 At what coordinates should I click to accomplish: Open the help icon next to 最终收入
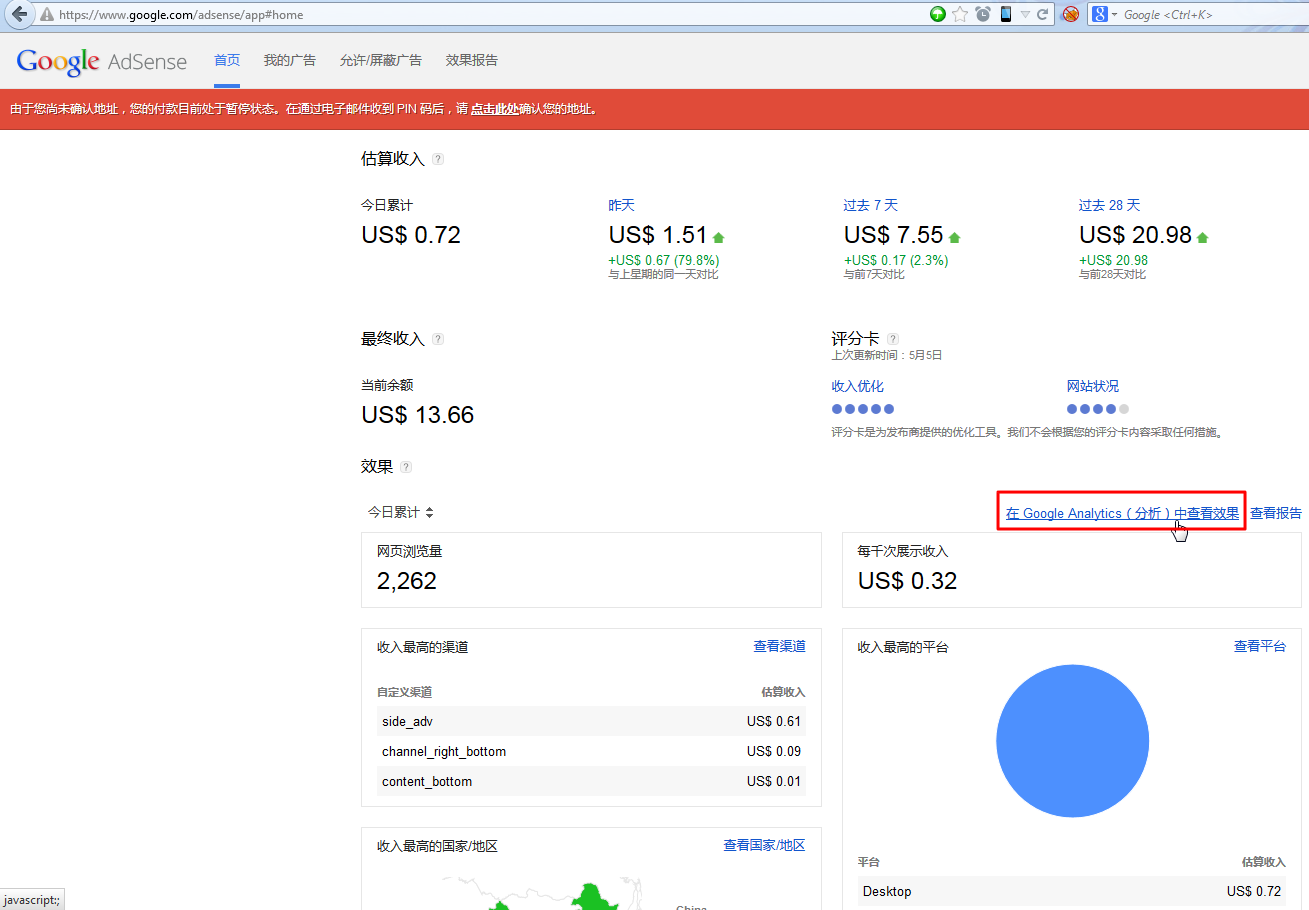coord(438,339)
